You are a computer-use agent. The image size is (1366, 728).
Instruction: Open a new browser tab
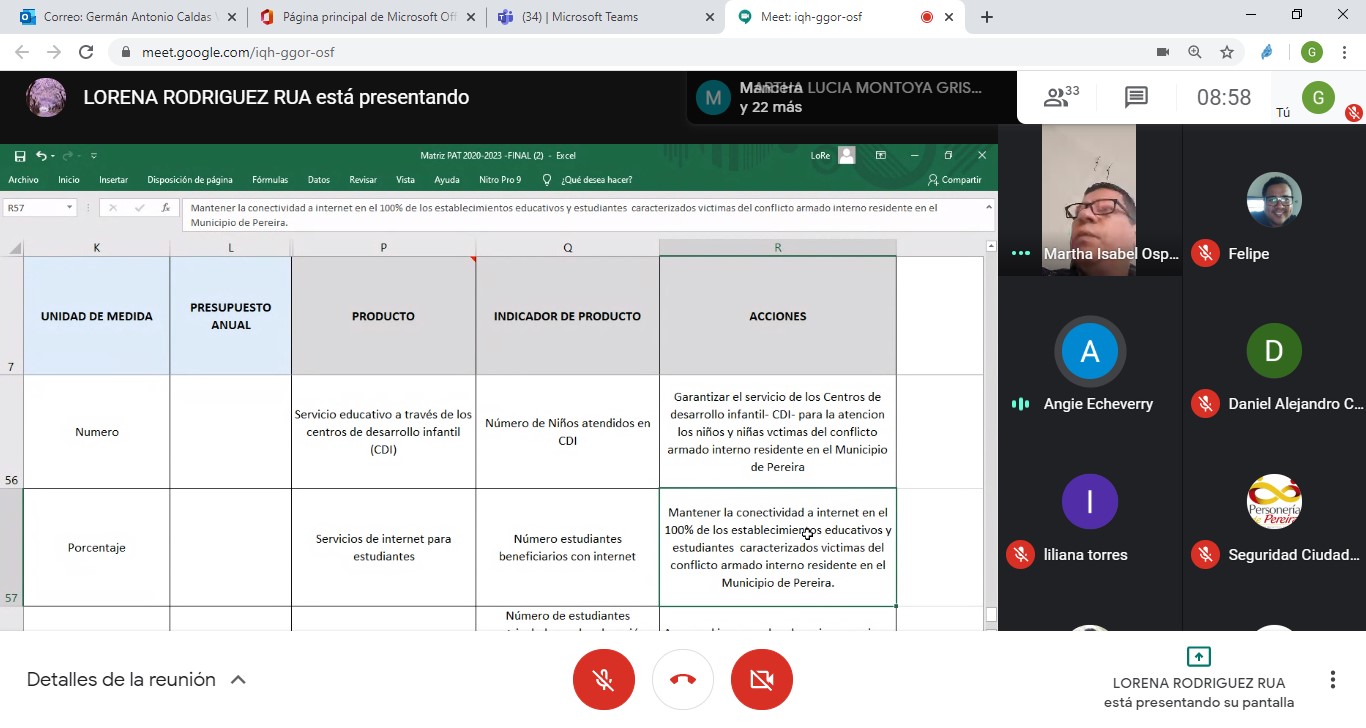(x=987, y=17)
